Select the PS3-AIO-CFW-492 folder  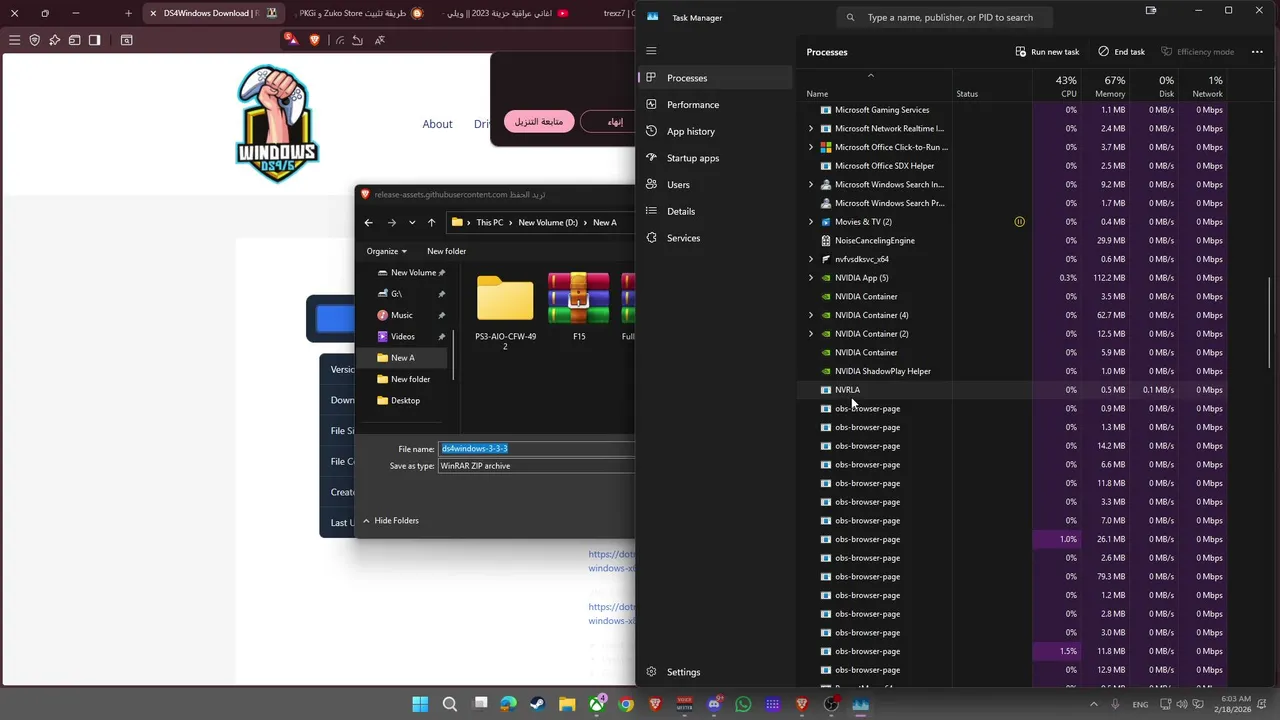(505, 311)
